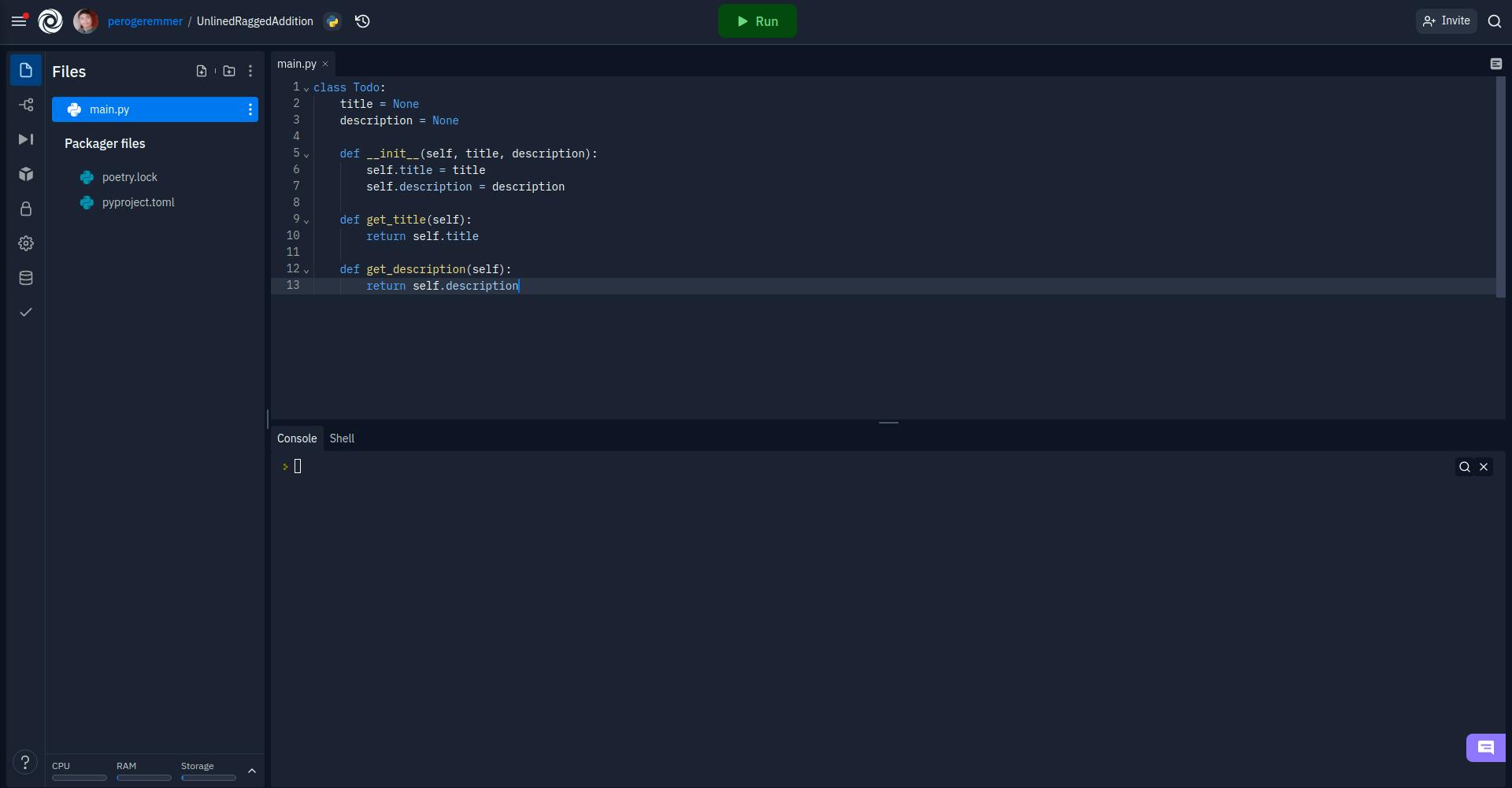Viewport: 1512px width, 788px height.
Task: Open perogeremmer profile link
Action: click(x=145, y=21)
